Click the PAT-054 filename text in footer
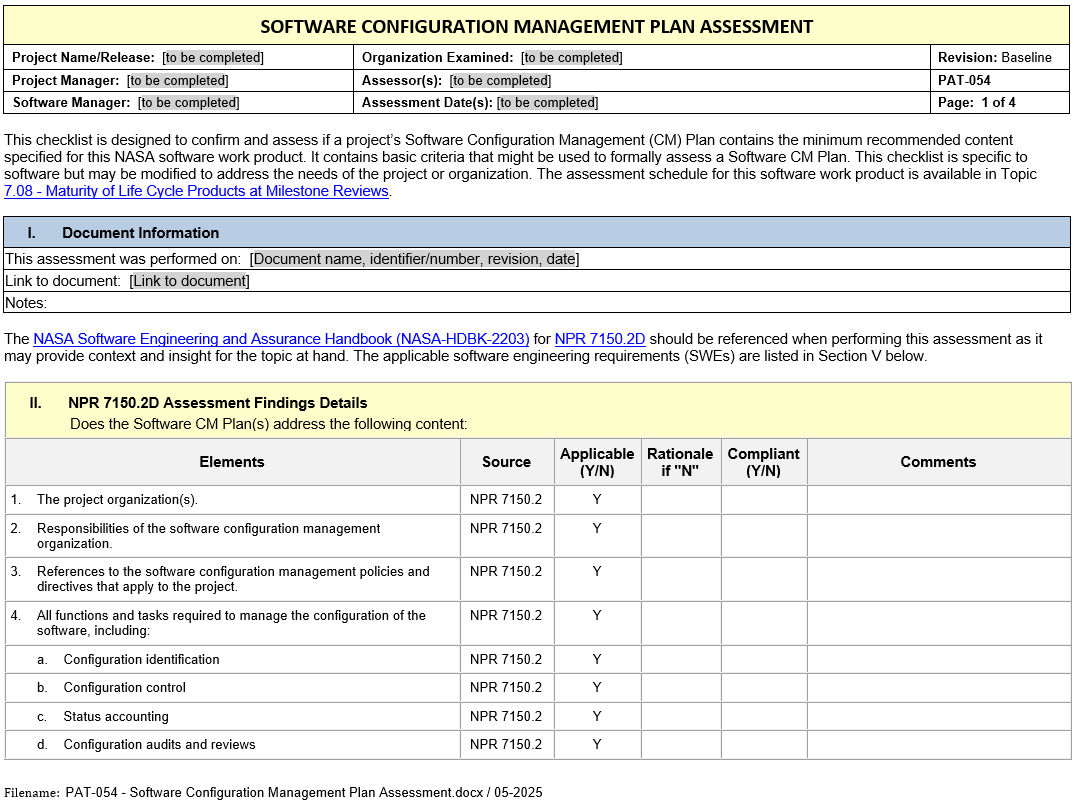 (304, 792)
